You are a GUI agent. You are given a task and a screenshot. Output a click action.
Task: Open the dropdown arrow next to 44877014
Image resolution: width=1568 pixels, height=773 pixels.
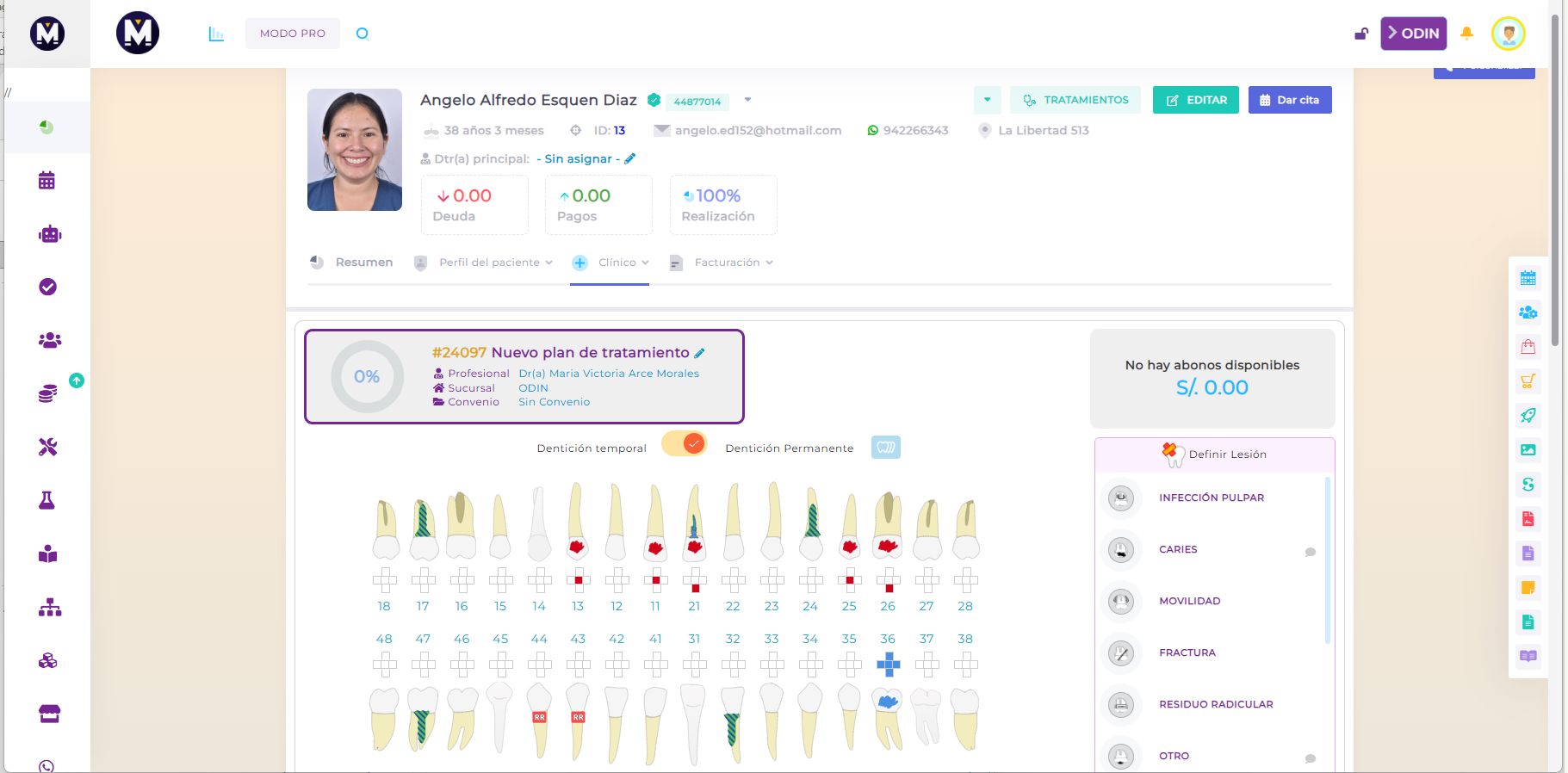tap(747, 100)
